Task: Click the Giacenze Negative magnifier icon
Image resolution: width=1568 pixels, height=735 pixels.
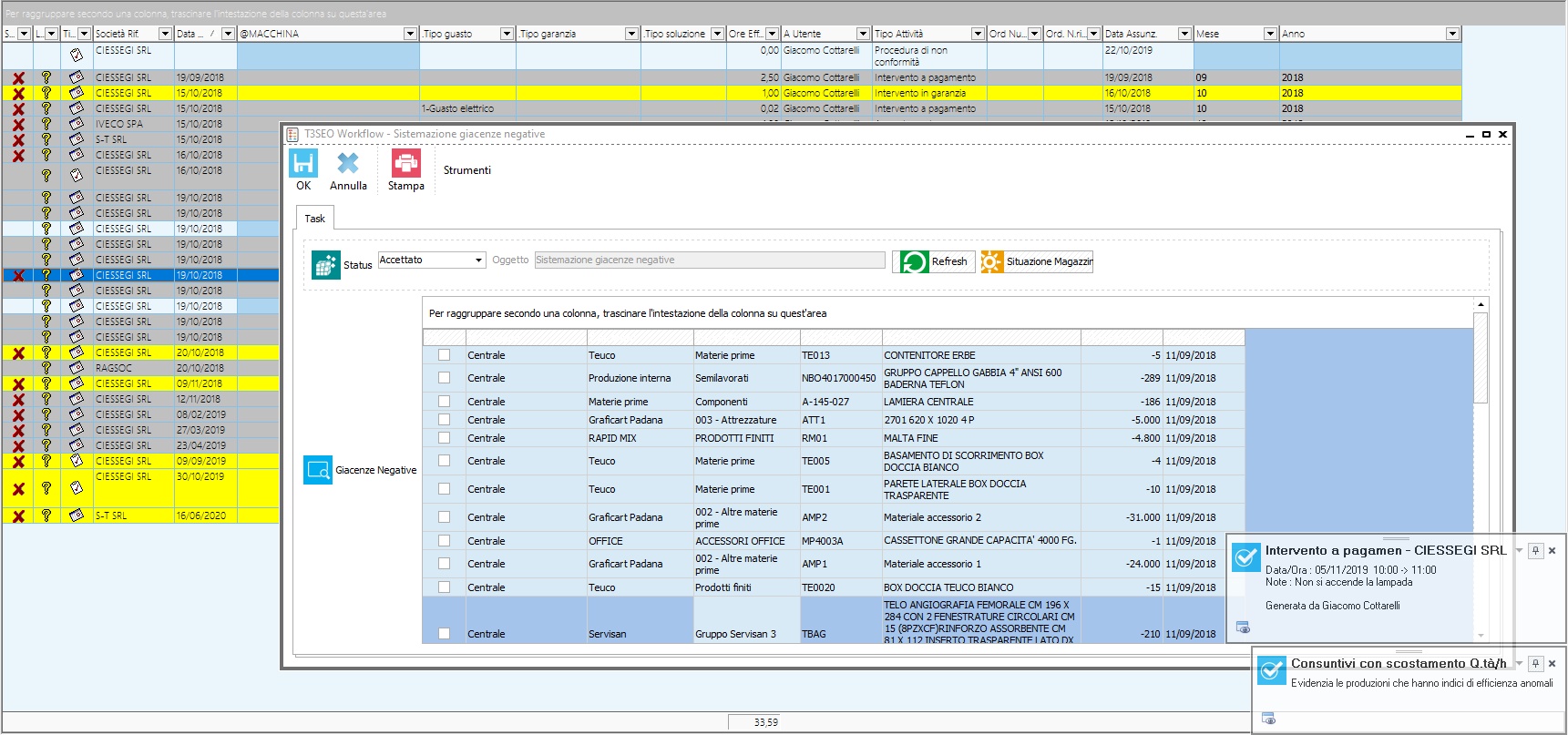Action: (x=318, y=470)
